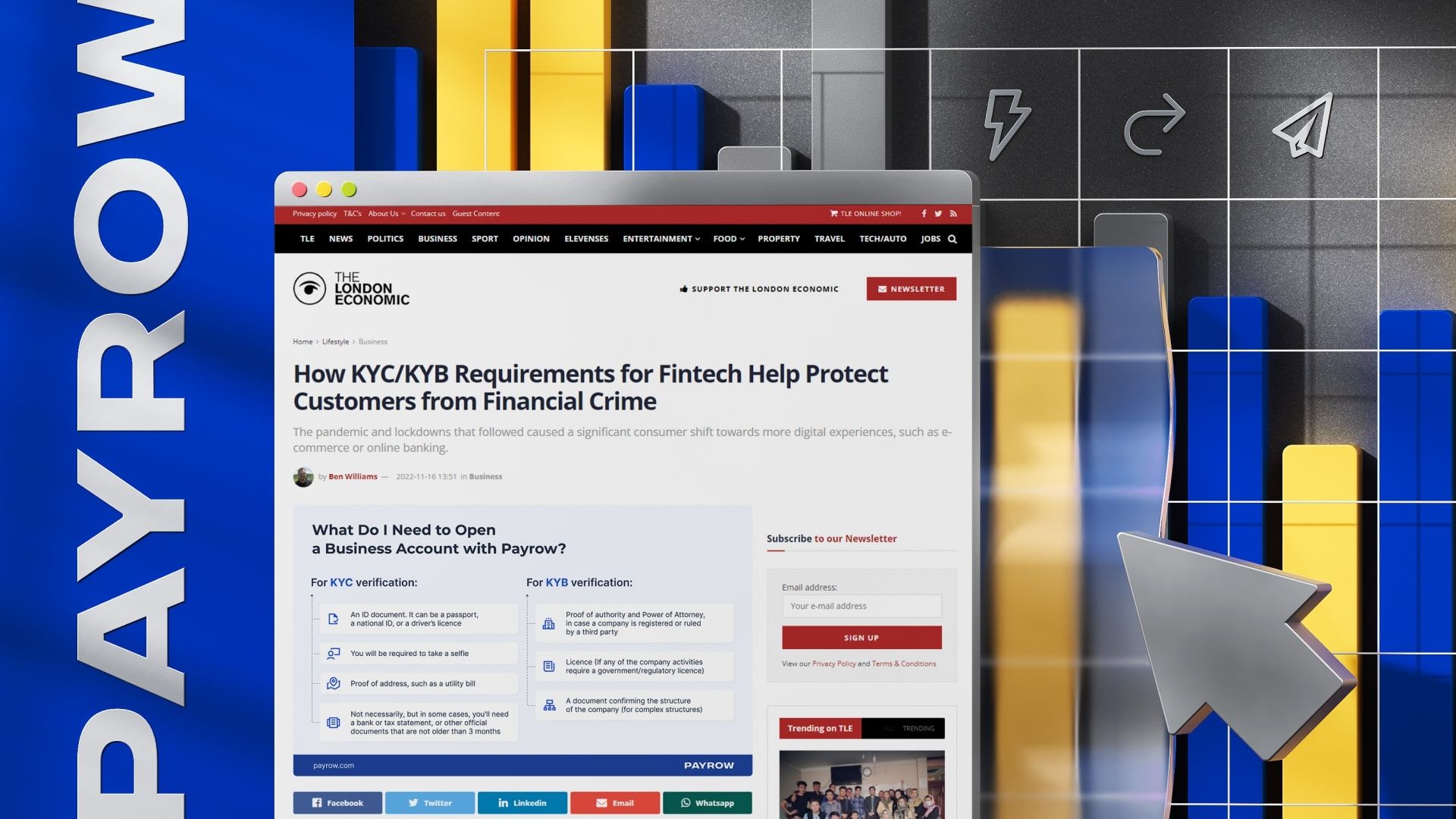The width and height of the screenshot is (1456, 819).
Task: Open the Travel menu item
Action: pyautogui.click(x=830, y=239)
